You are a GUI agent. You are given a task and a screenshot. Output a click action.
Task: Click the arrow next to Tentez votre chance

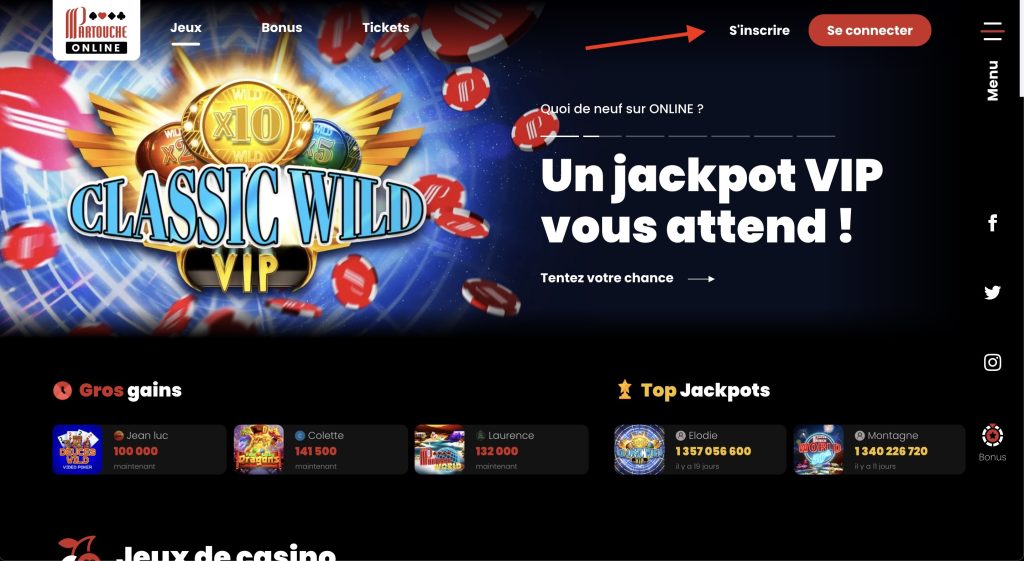(701, 279)
